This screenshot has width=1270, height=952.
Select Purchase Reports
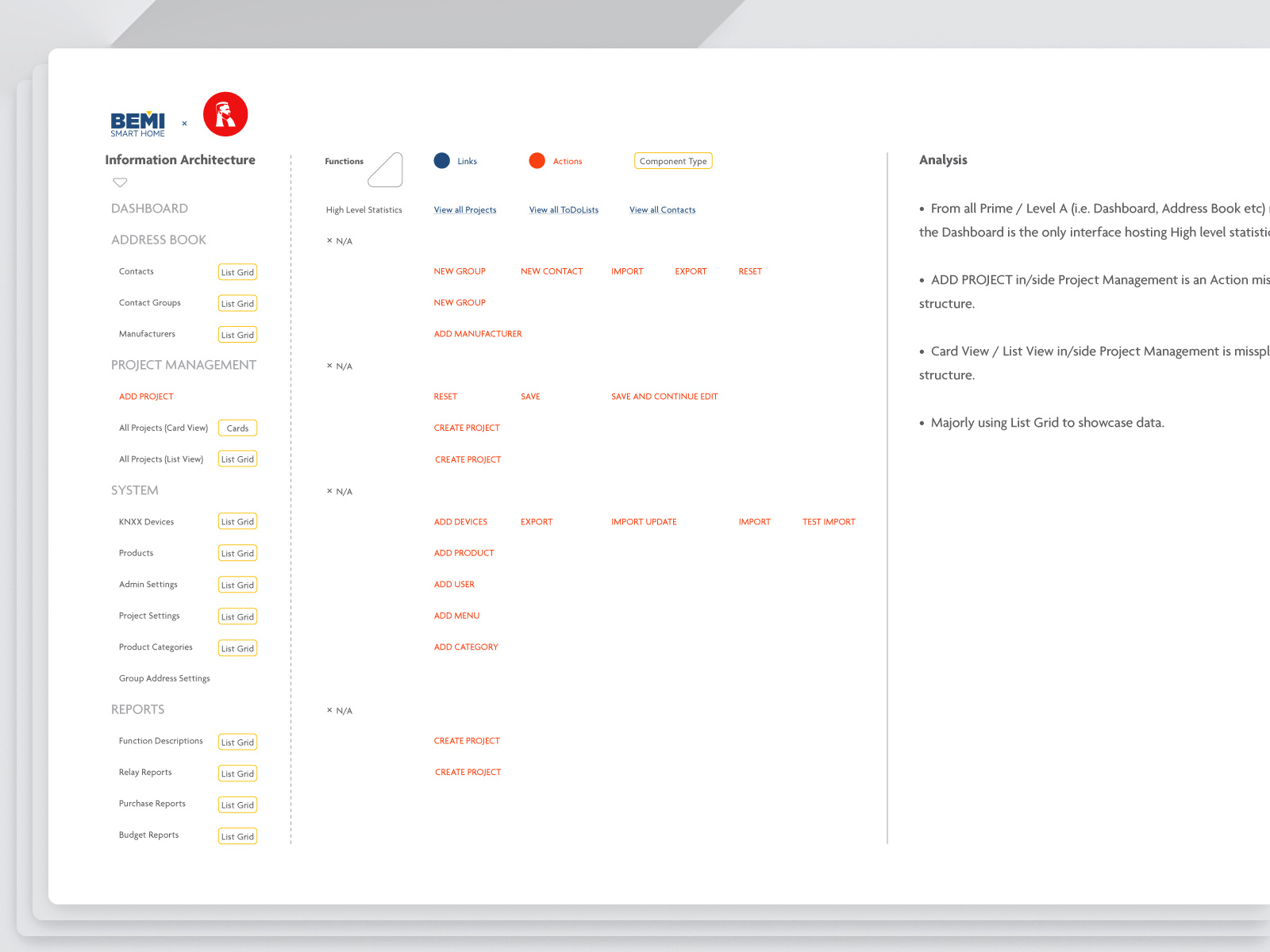pyautogui.click(x=152, y=804)
